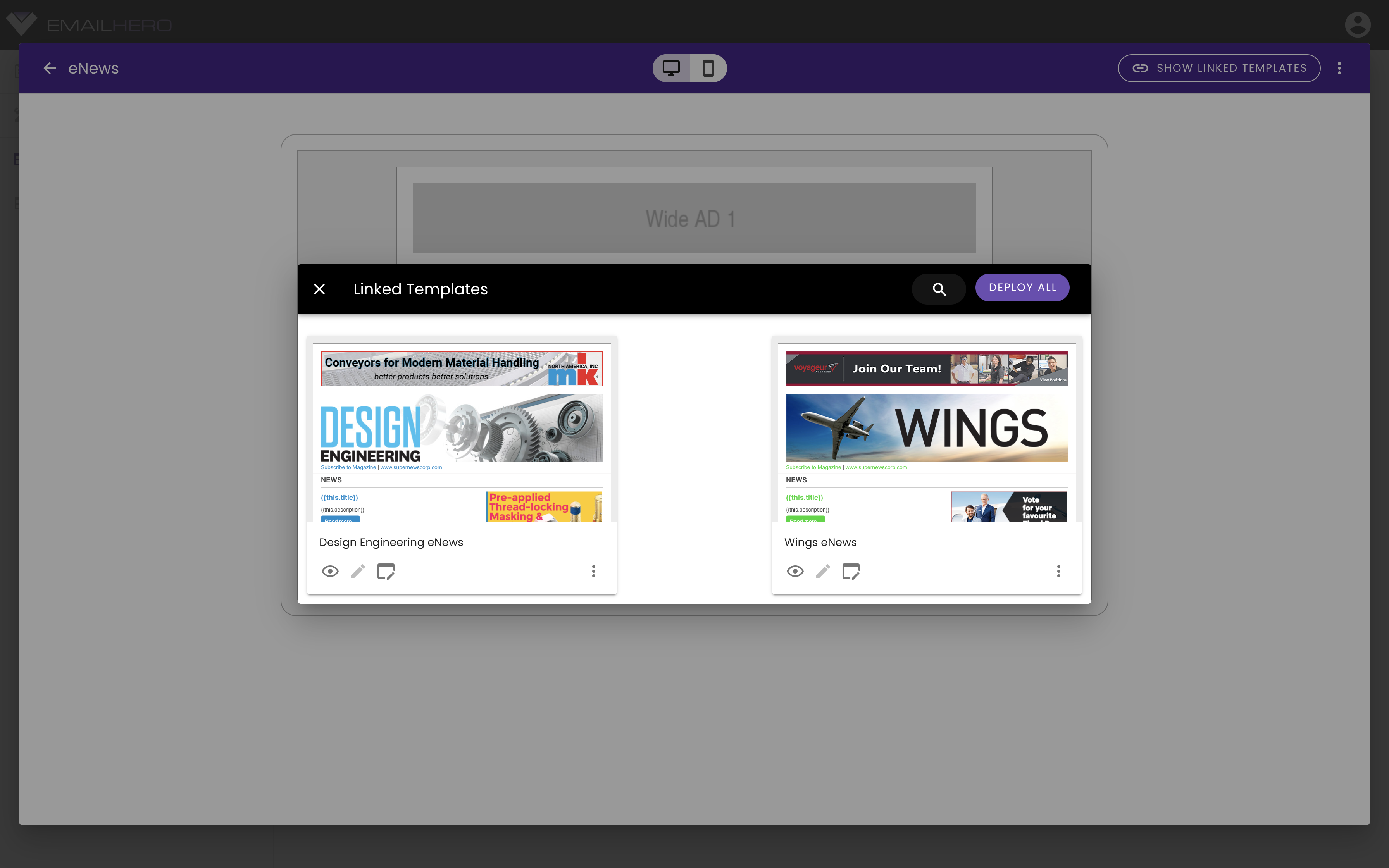Click the eNews tab label in header
Image resolution: width=1389 pixels, height=868 pixels.
point(93,68)
